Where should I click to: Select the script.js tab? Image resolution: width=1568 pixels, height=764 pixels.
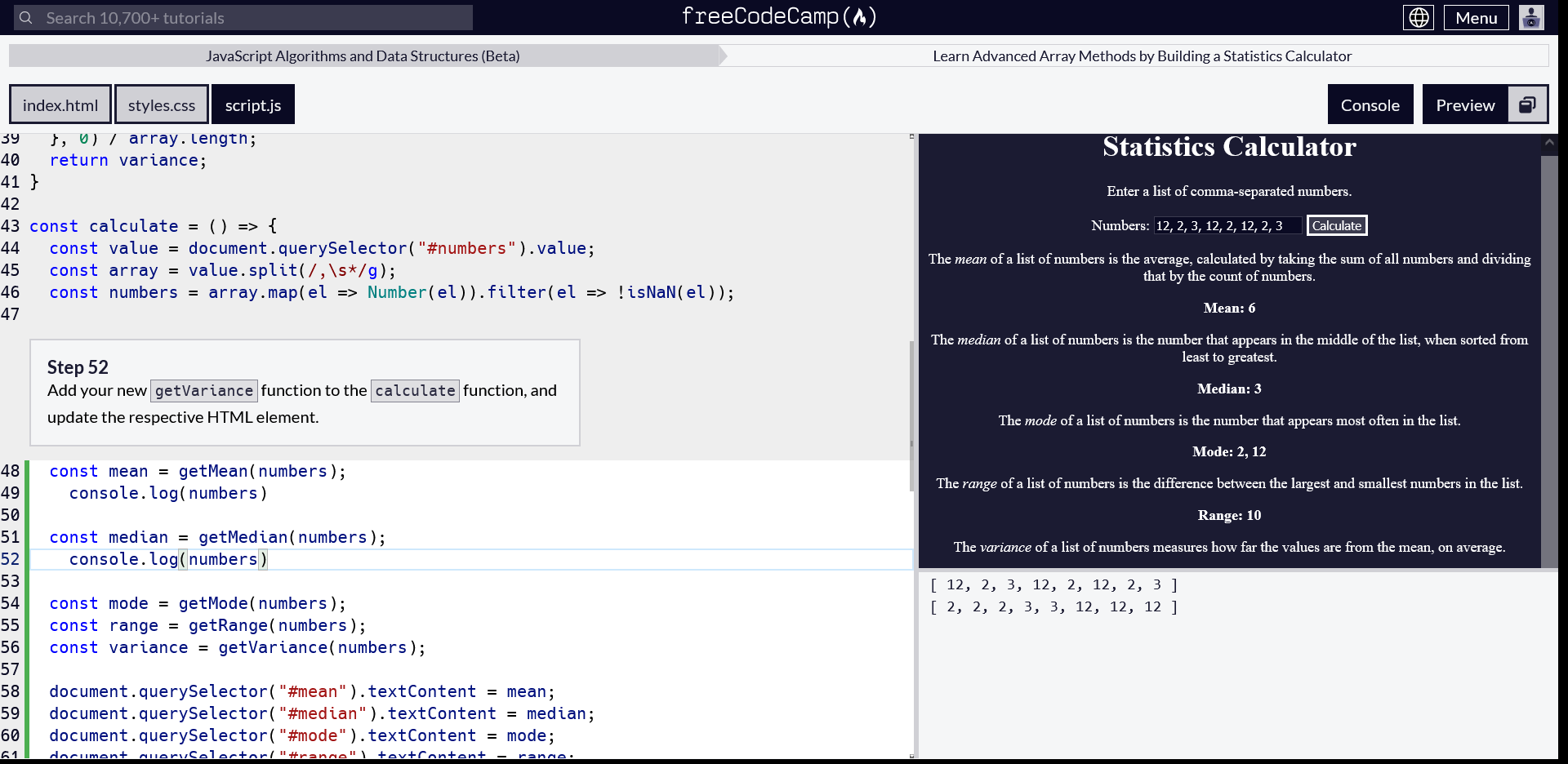[253, 104]
